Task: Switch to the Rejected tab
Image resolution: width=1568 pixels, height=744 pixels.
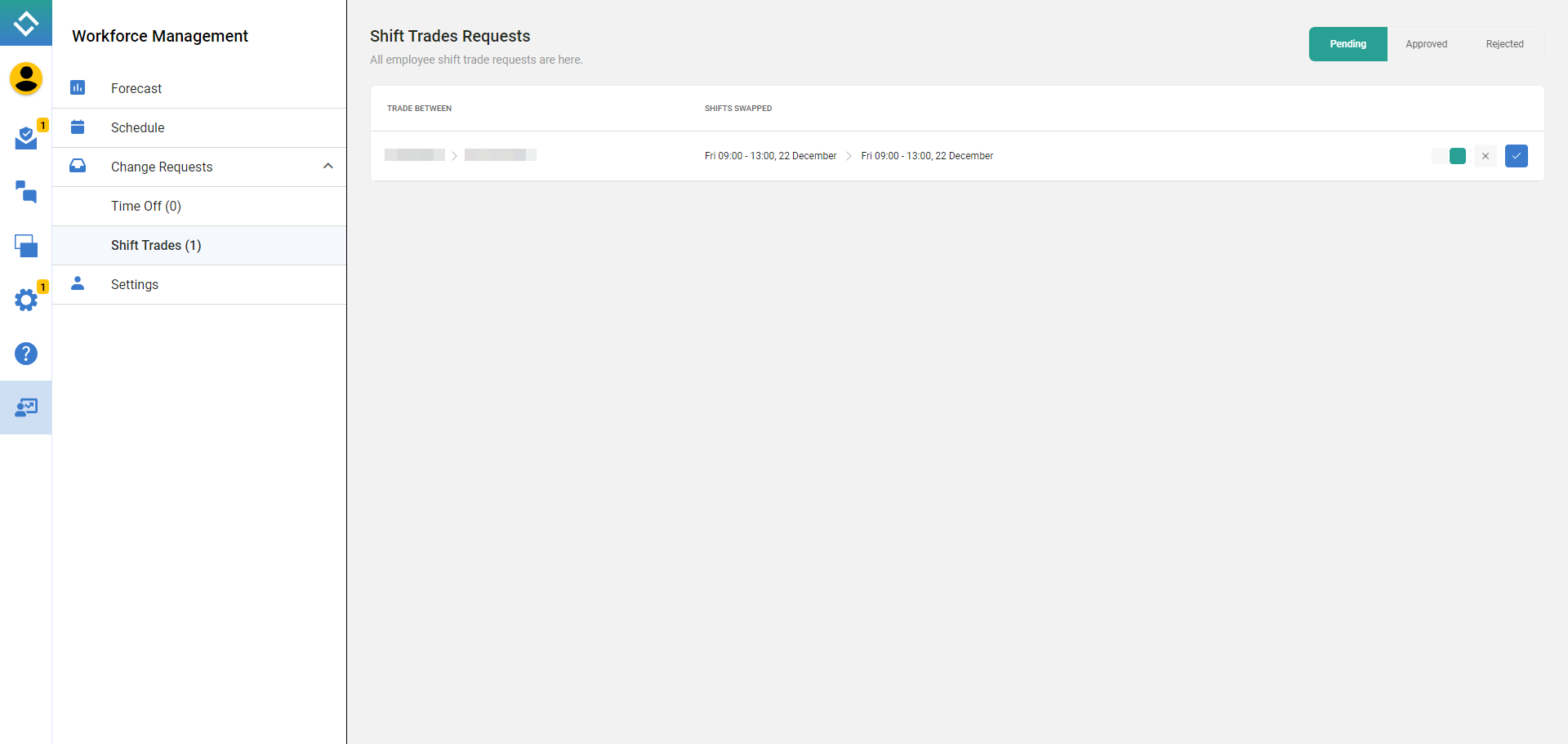Action: point(1504,44)
